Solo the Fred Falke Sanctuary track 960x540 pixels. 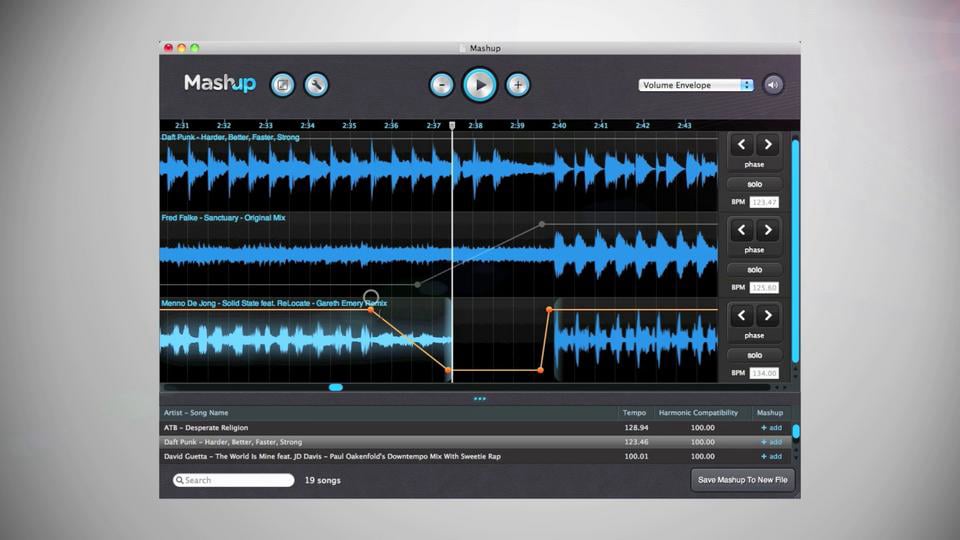coord(754,269)
